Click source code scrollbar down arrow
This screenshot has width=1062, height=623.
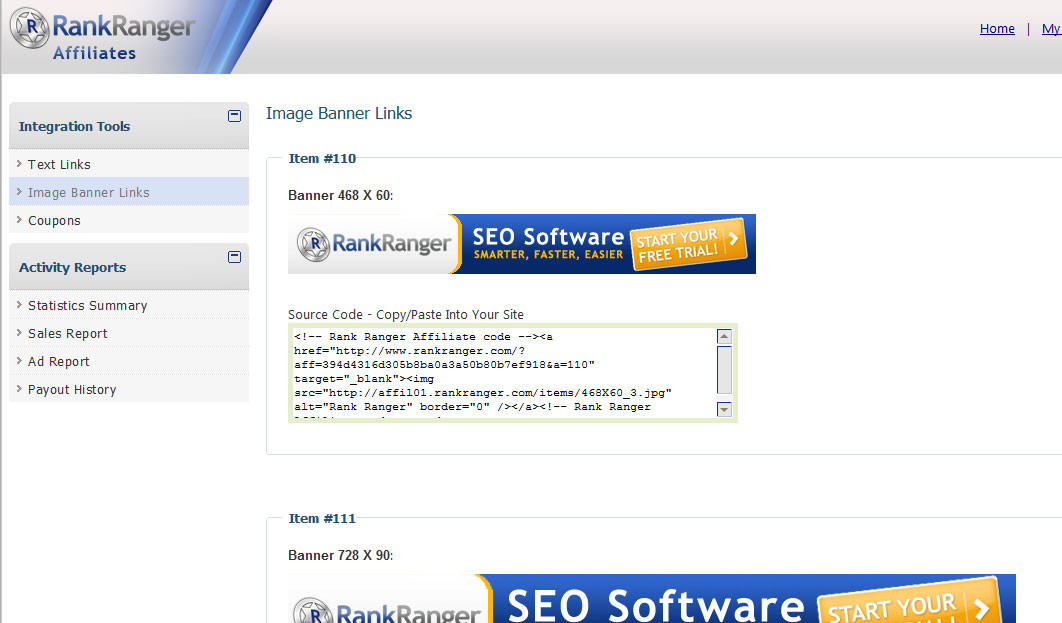(724, 409)
